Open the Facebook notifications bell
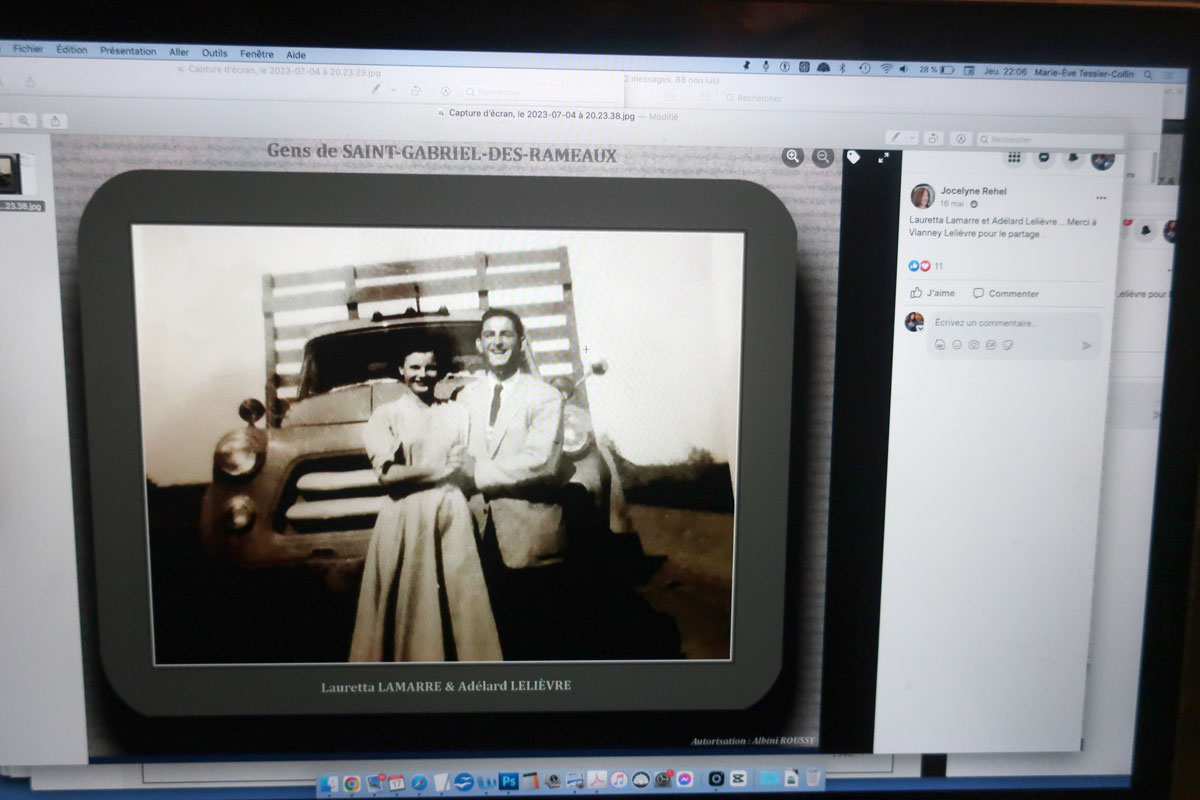 coord(1072,158)
